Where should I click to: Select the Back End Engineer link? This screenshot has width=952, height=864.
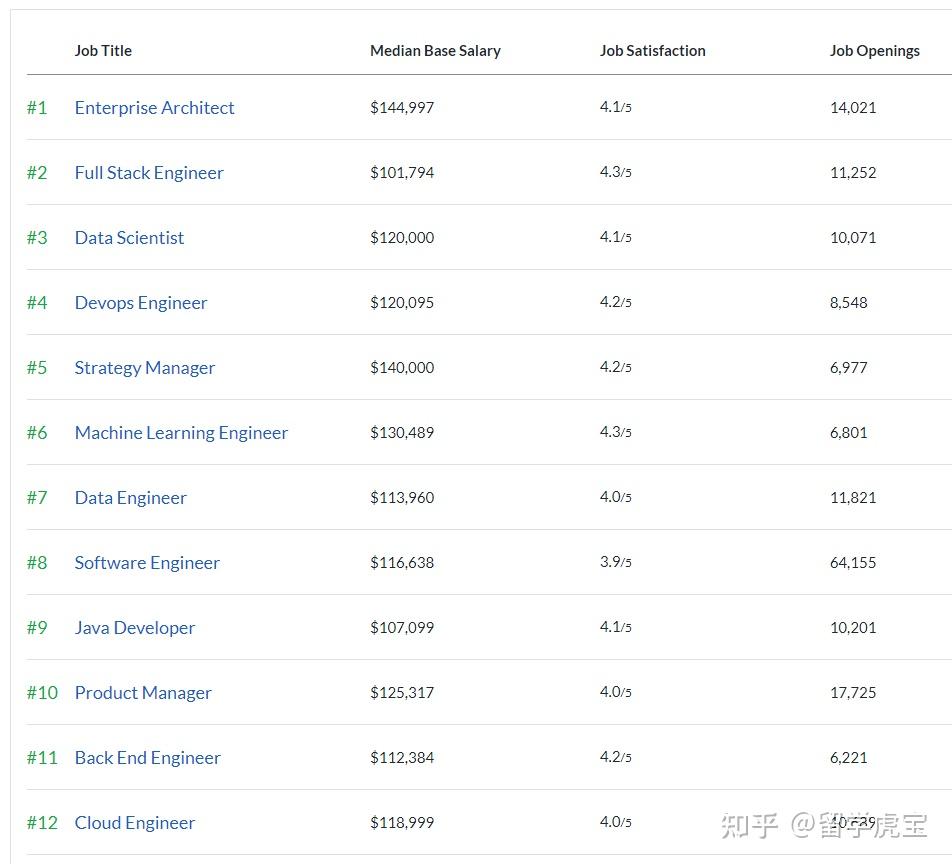coord(147,758)
